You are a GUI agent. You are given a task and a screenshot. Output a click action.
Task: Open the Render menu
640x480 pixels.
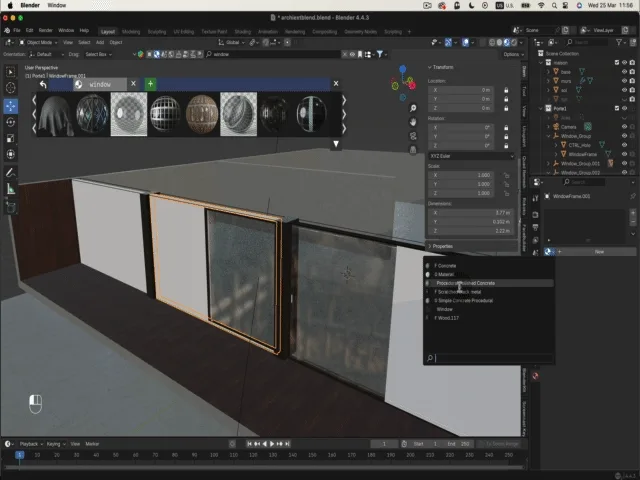tap(45, 31)
